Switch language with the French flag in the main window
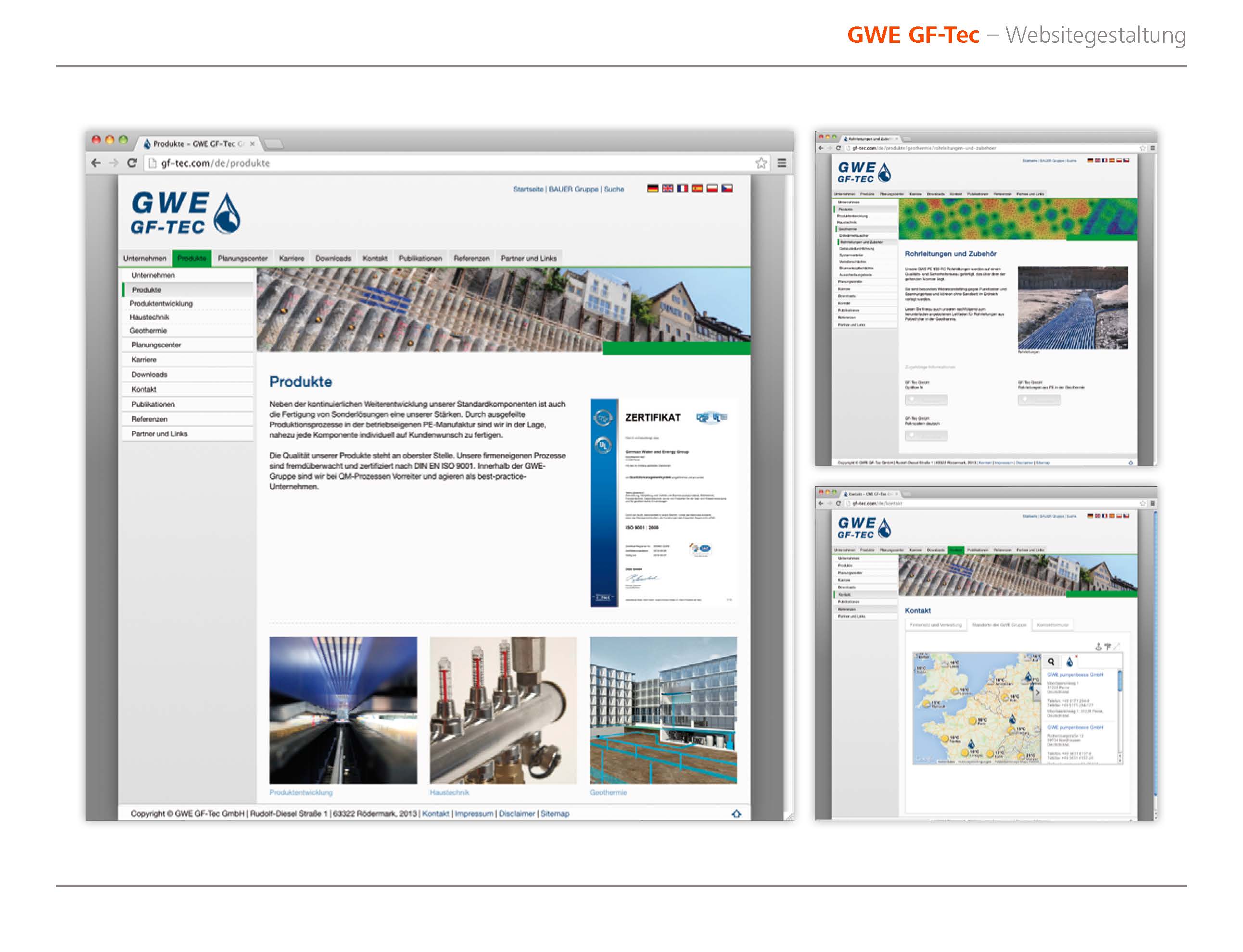This screenshot has width=1243, height=952. point(682,188)
